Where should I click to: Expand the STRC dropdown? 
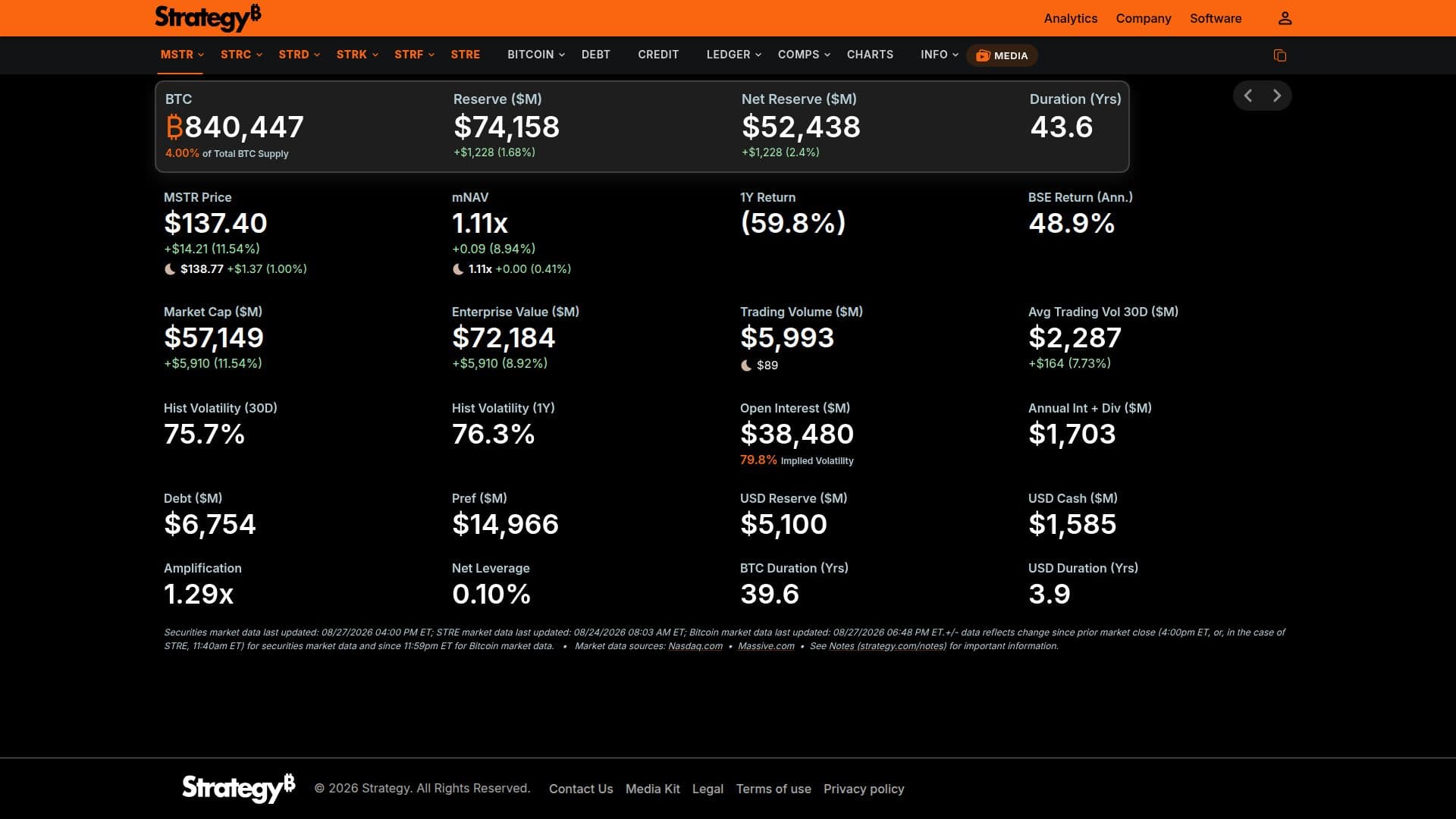(x=241, y=55)
